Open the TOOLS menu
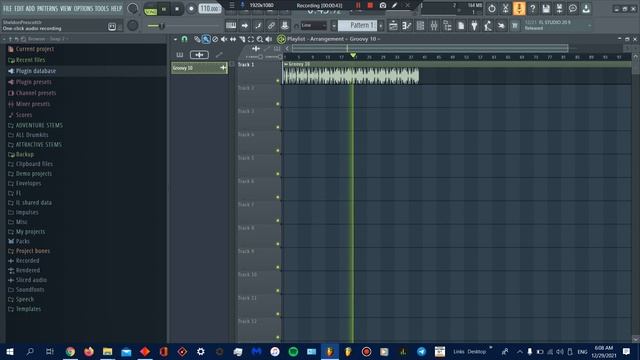The image size is (640, 360). [102, 9]
